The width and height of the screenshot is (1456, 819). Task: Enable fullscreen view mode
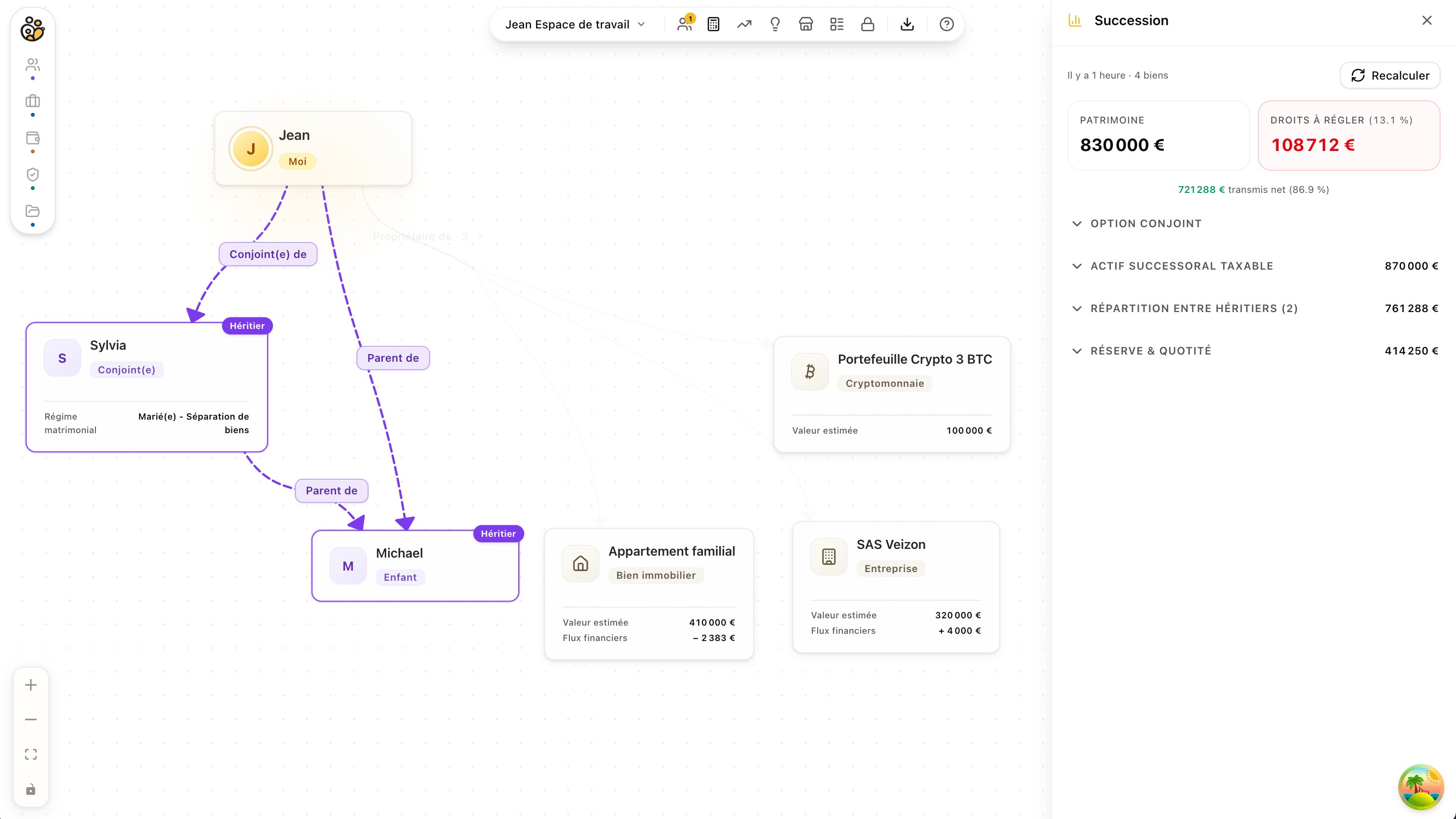tap(30, 754)
